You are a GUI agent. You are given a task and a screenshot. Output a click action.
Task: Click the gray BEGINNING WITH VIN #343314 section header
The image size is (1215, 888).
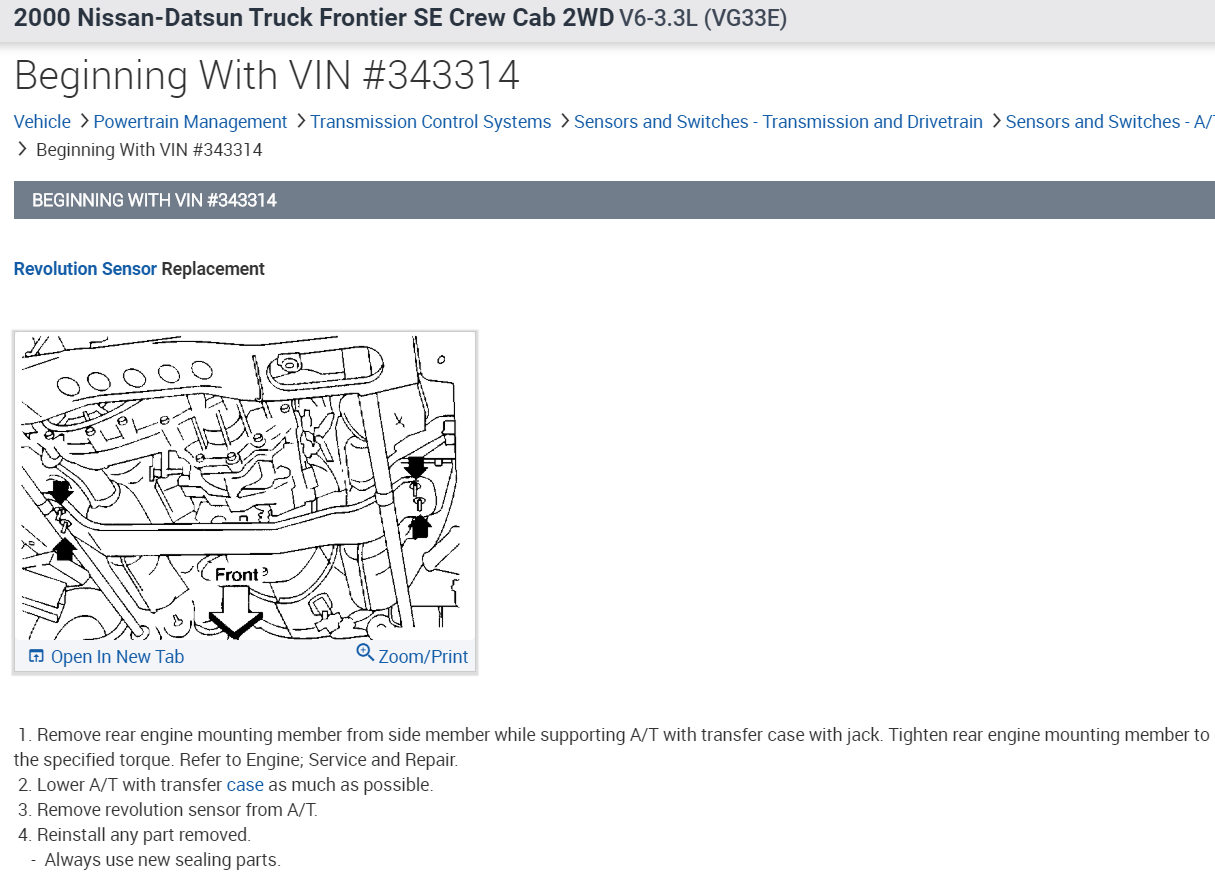coord(614,200)
